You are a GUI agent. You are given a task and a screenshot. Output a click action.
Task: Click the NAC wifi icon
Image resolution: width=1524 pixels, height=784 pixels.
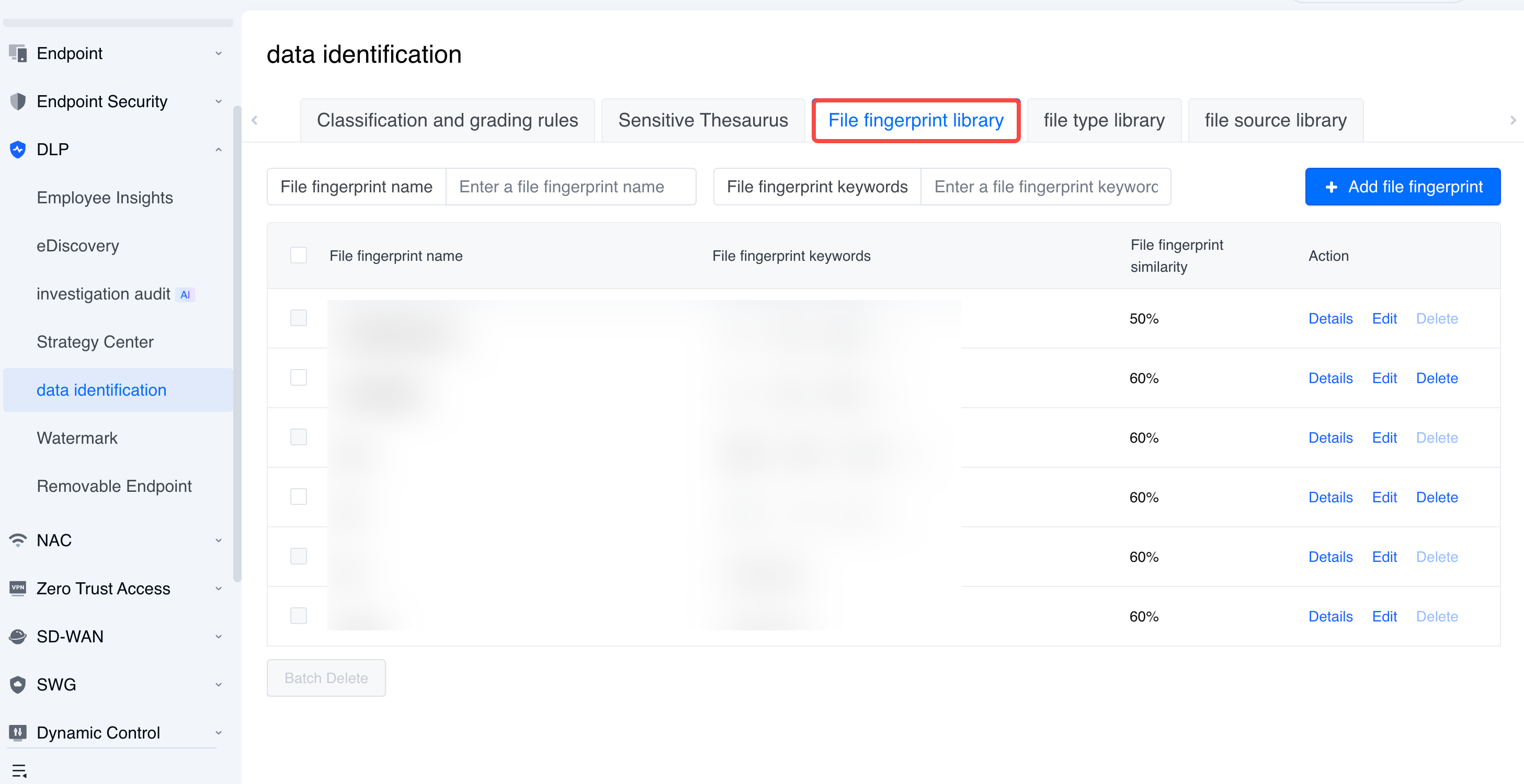pos(18,540)
